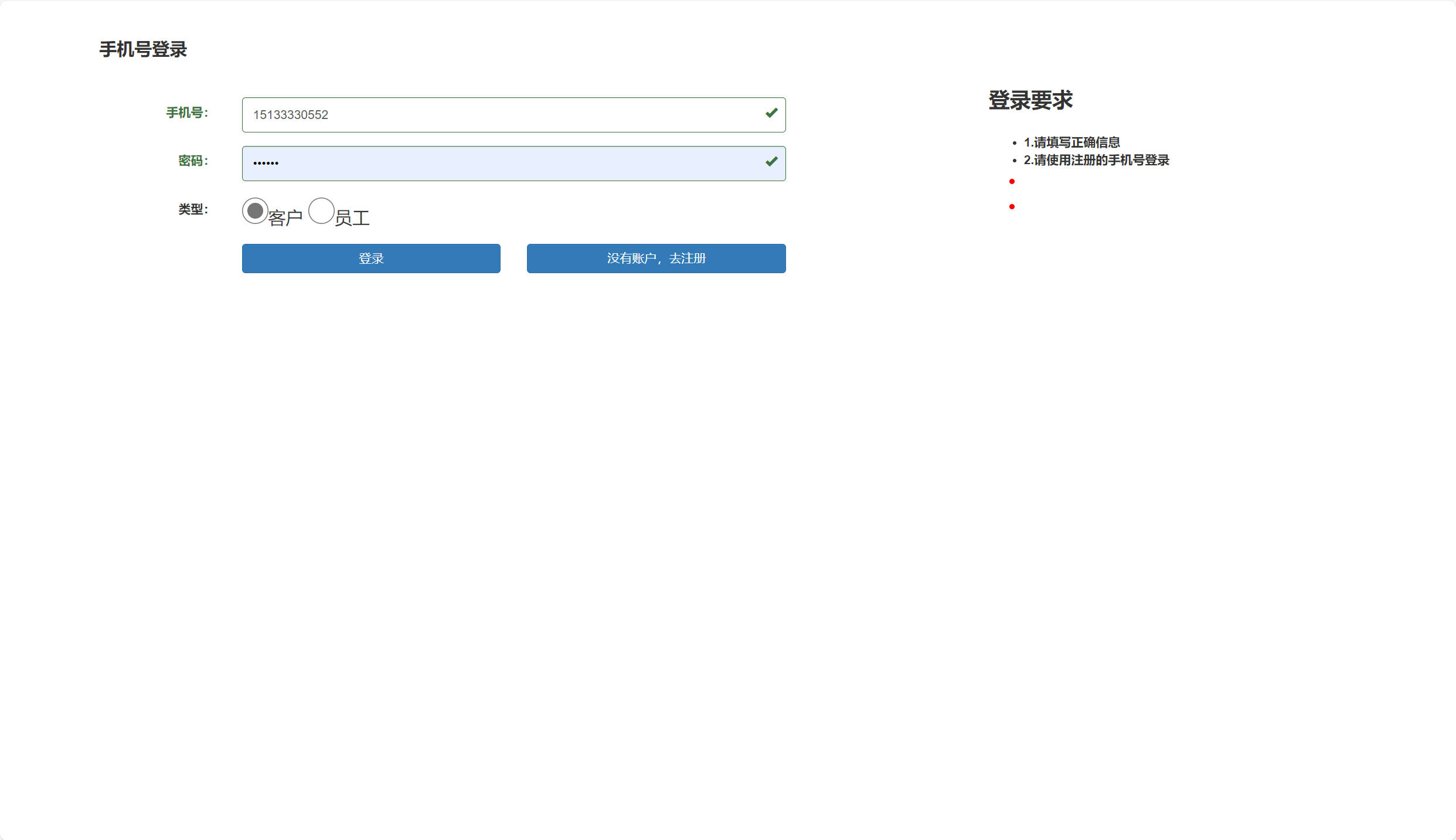
Task: Click inside the 密码 password field
Action: click(513, 163)
